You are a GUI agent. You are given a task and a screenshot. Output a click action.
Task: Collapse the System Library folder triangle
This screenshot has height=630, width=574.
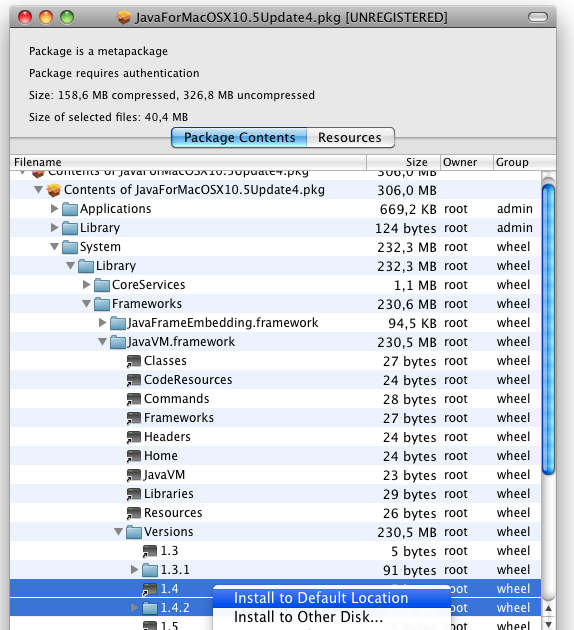click(71, 265)
